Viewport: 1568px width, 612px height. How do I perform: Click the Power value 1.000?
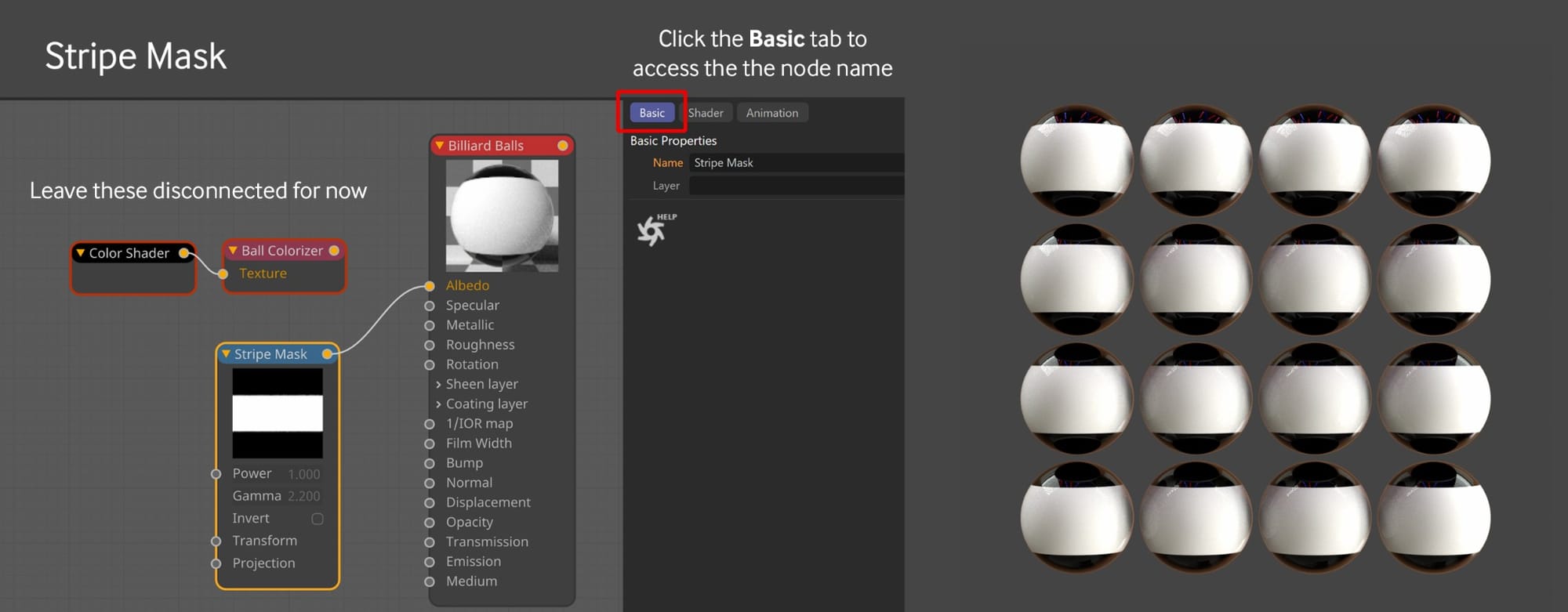point(304,474)
